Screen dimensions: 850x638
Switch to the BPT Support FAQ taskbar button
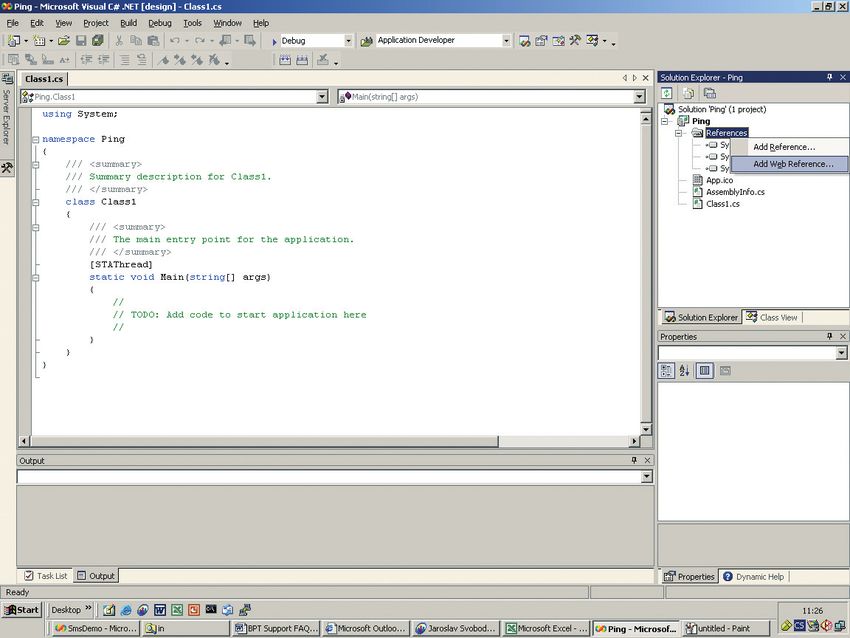click(276, 629)
